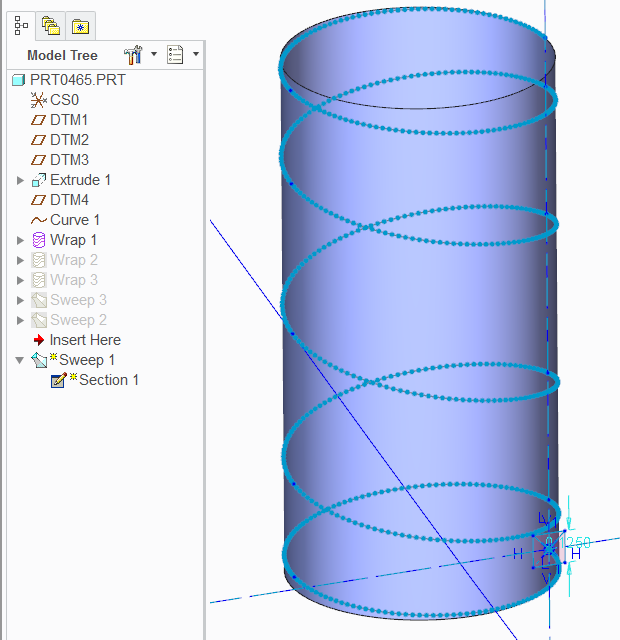Click the Sweep 1 feature icon
The image size is (620, 640).
(39, 360)
